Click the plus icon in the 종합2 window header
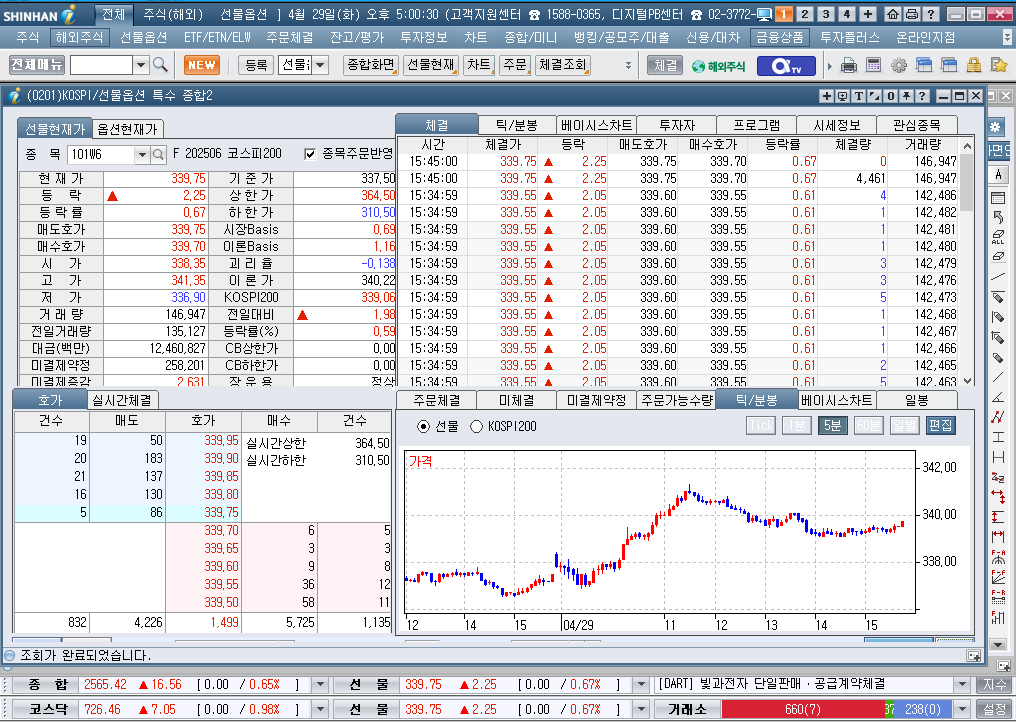This screenshot has width=1016, height=723. 826,96
